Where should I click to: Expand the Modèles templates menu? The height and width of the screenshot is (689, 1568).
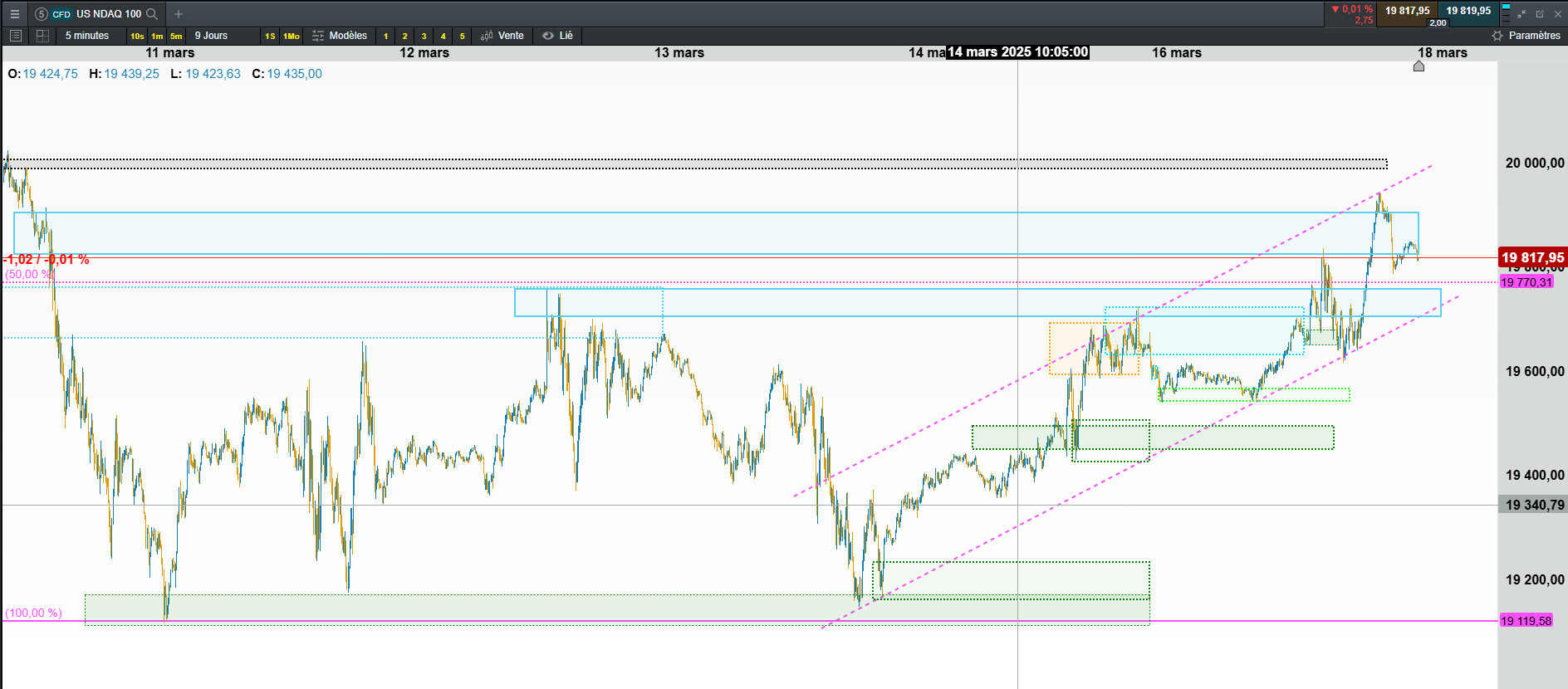pyautogui.click(x=340, y=36)
